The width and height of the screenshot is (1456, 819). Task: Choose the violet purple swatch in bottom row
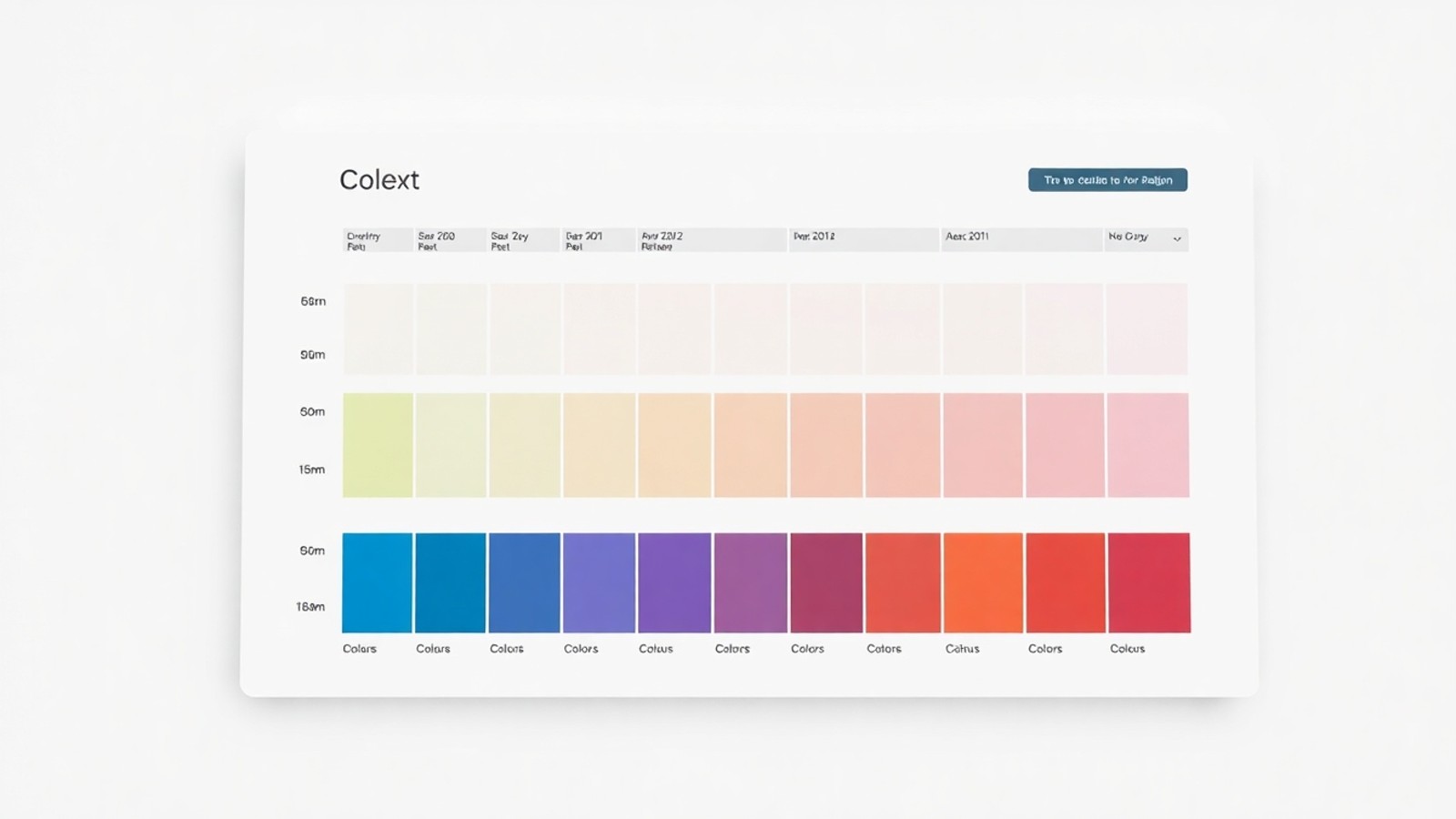pos(674,582)
